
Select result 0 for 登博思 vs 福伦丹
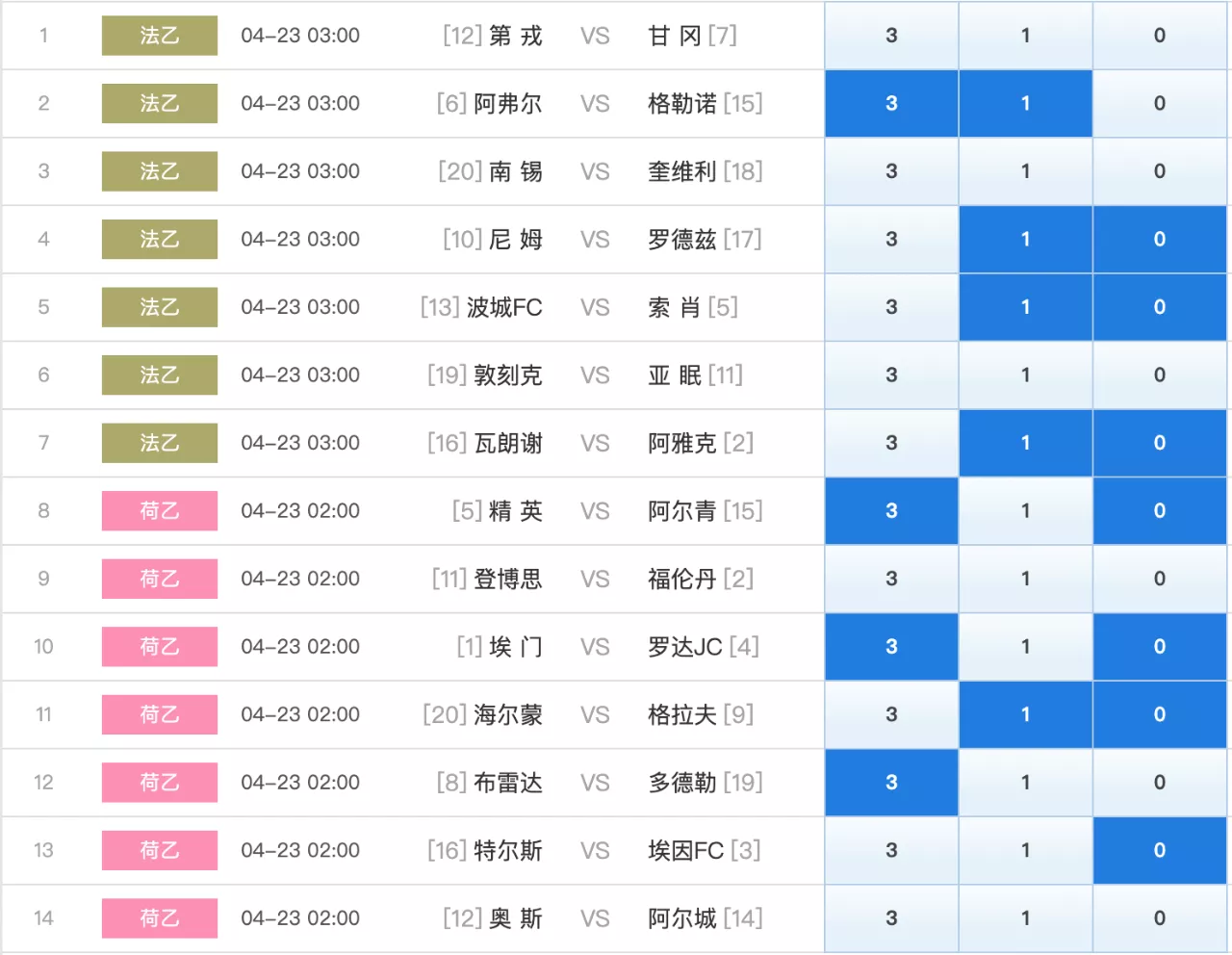(x=1160, y=579)
